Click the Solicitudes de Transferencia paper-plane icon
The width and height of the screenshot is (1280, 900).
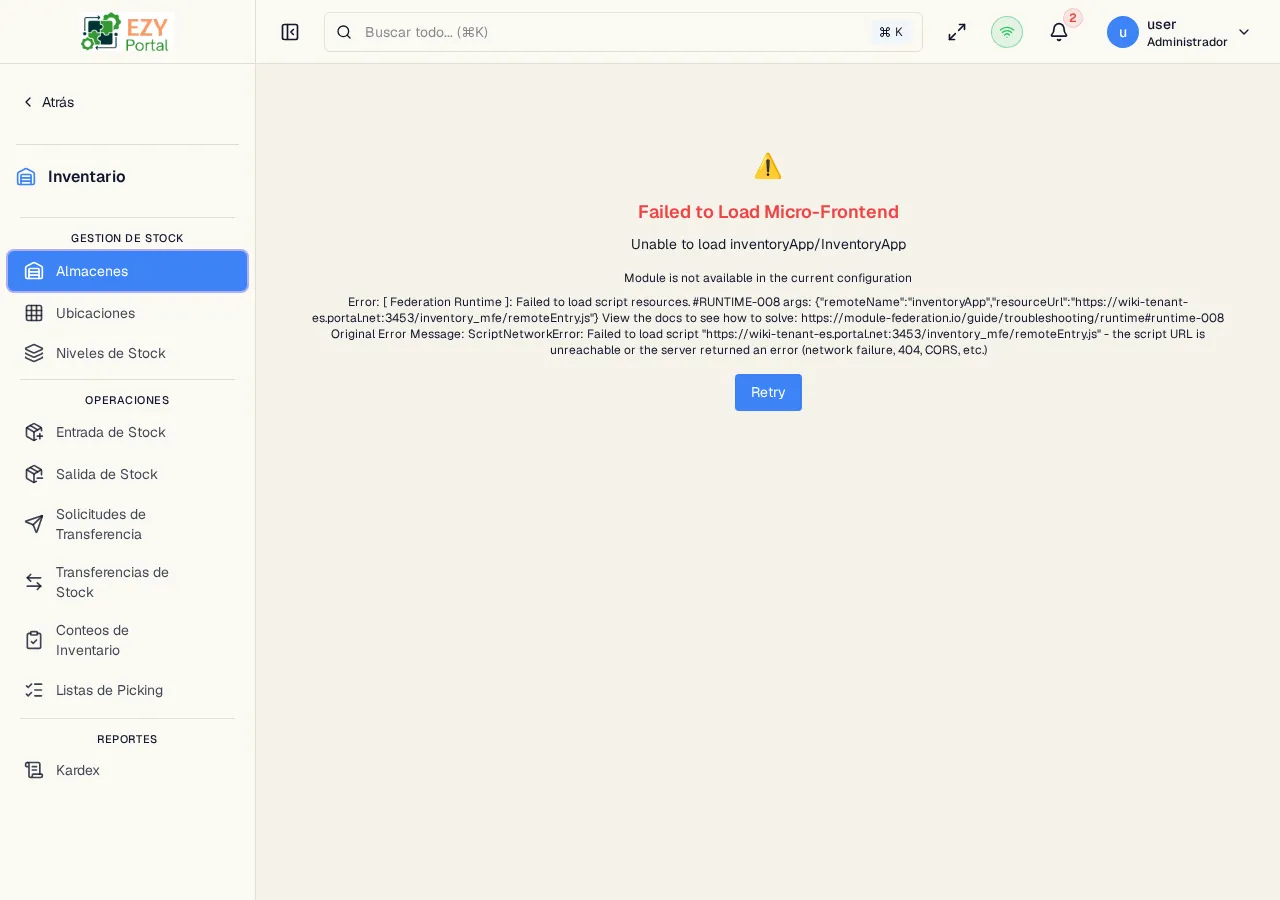34,524
